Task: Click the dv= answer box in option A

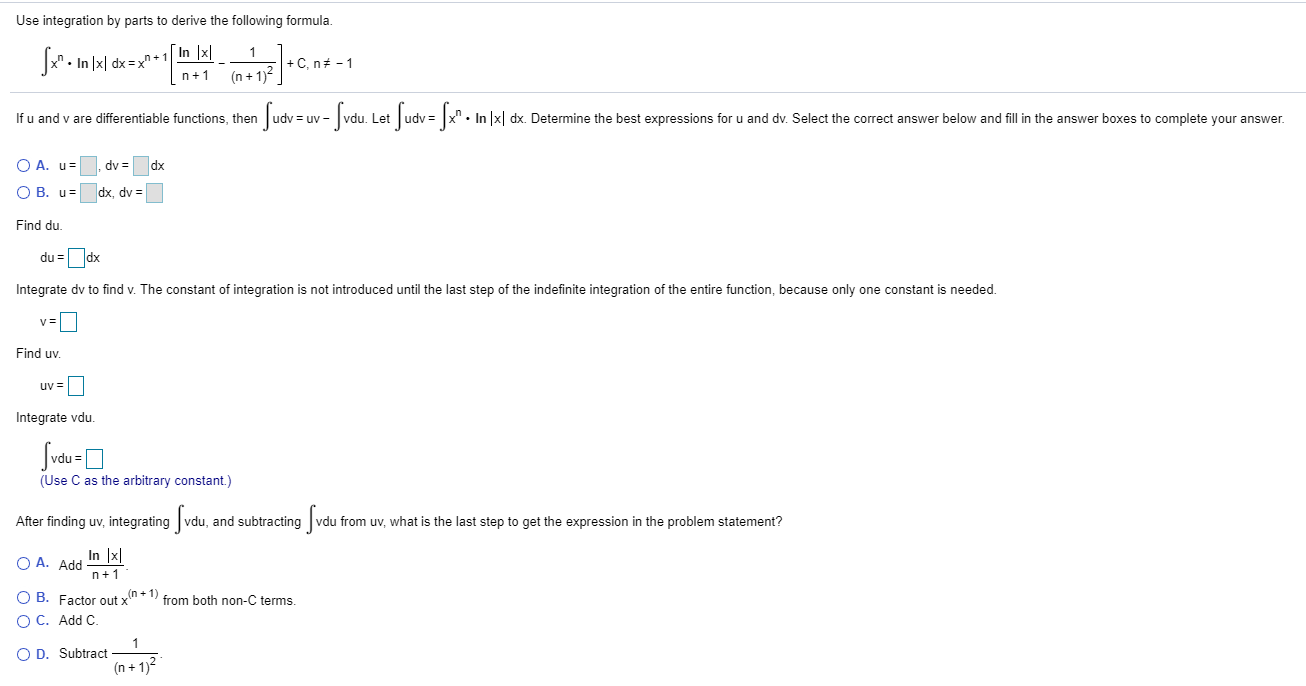Action: point(141,165)
